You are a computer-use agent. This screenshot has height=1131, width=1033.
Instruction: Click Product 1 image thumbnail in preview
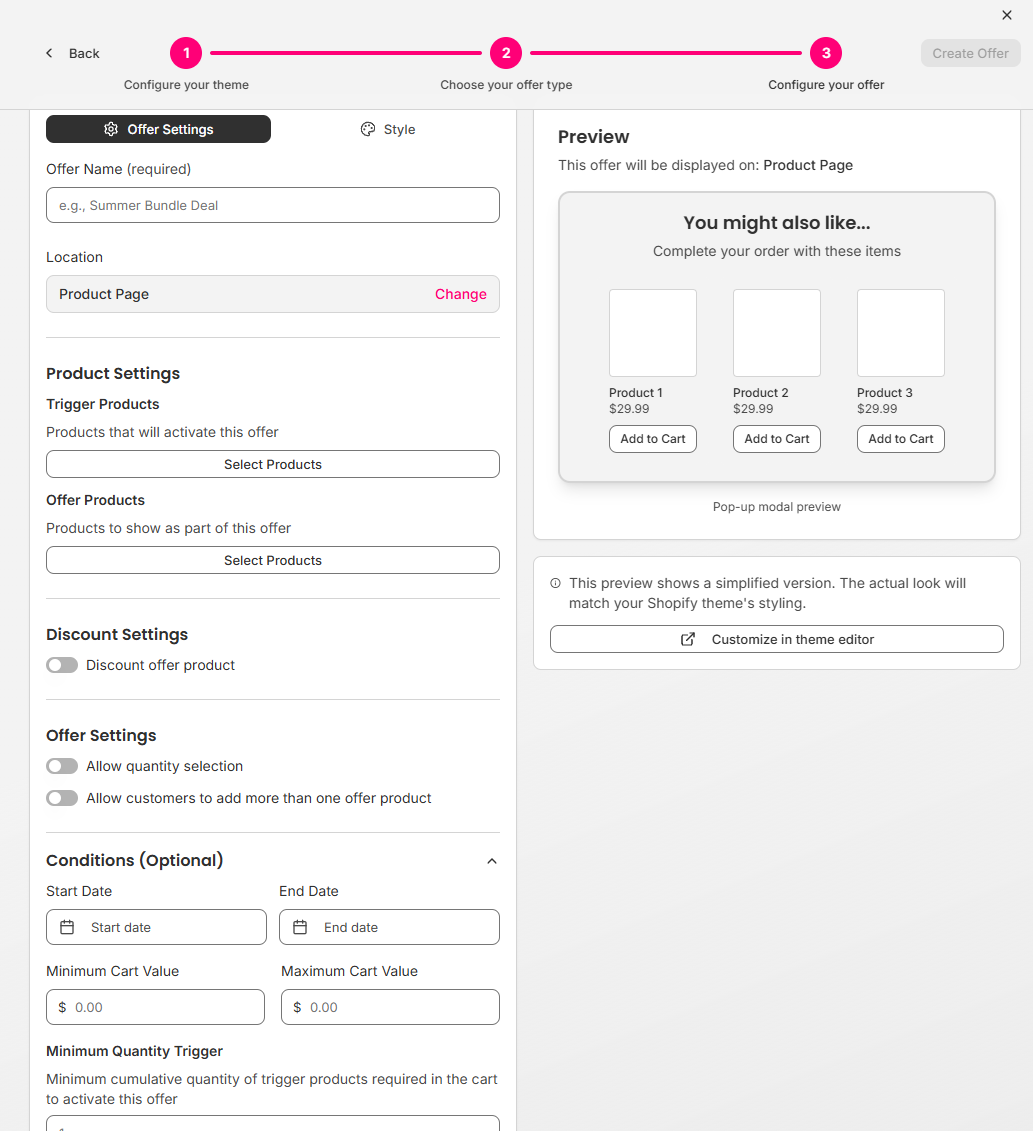(653, 333)
